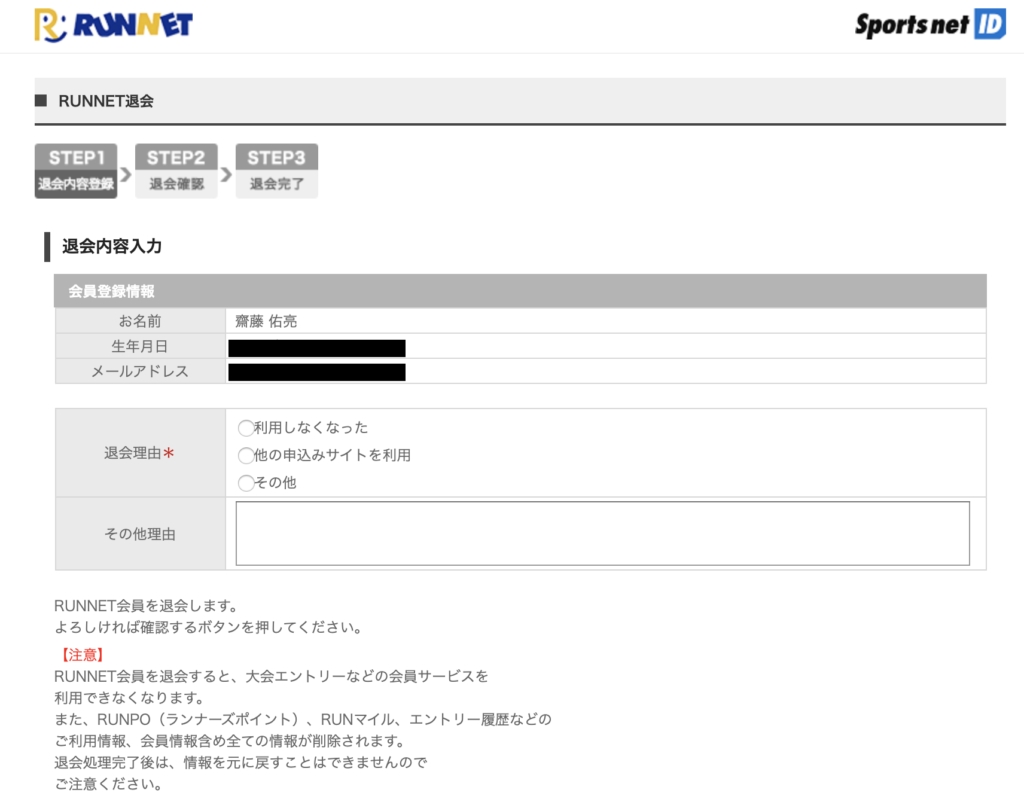Click the 退会内容入力 section heading
Screen dimensions: 1024x811
click(x=112, y=246)
